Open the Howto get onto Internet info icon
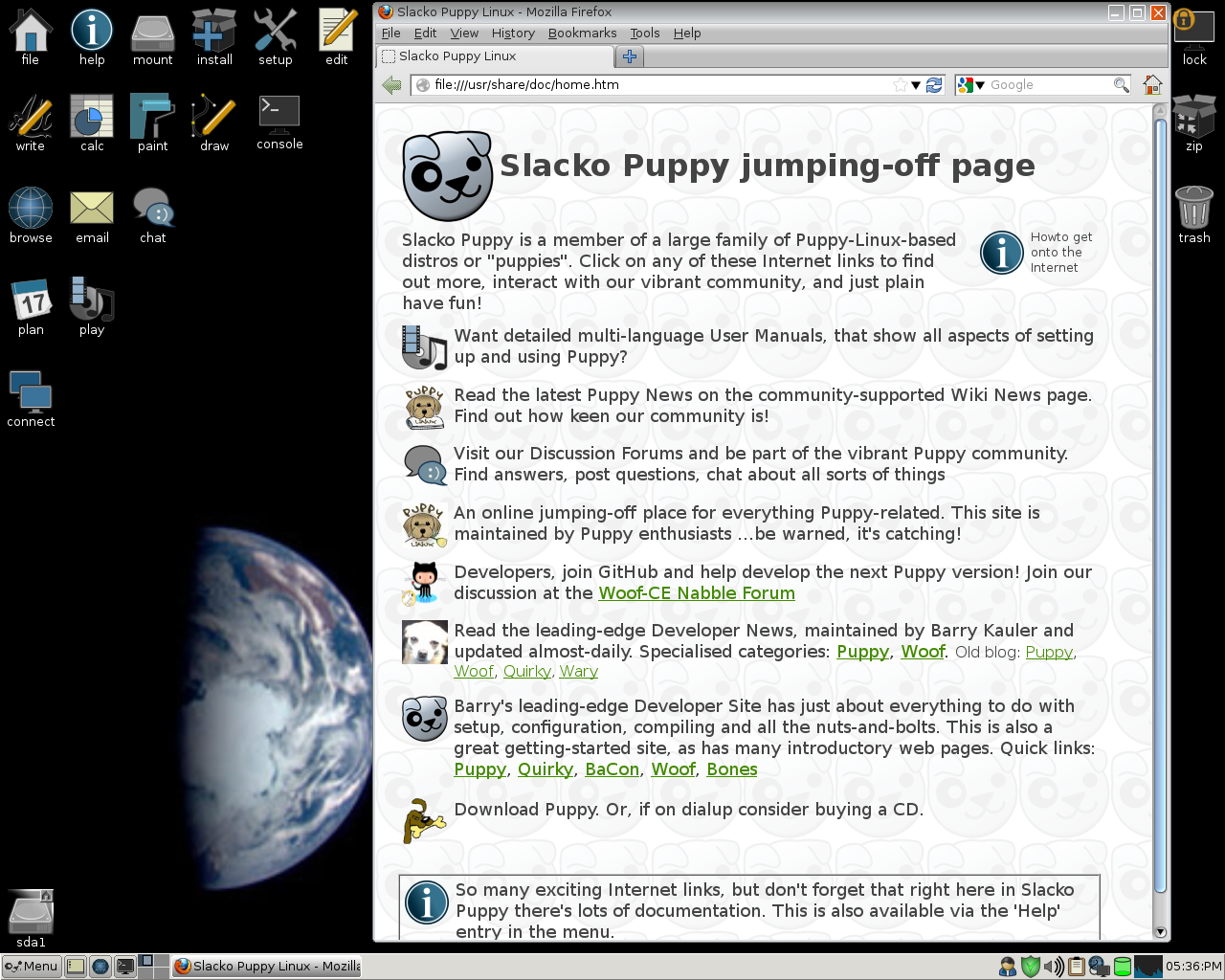Viewport: 1225px width, 980px height. pos(1002,253)
